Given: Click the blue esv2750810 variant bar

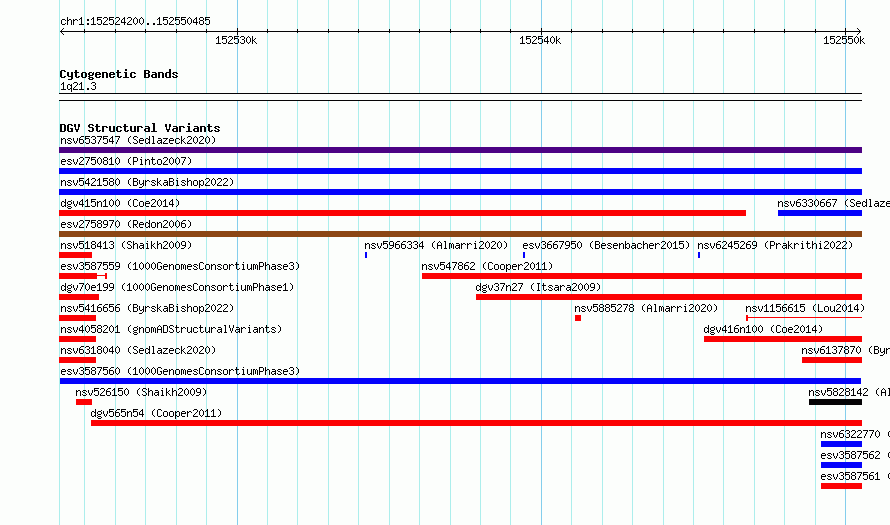Looking at the screenshot, I should (x=460, y=171).
